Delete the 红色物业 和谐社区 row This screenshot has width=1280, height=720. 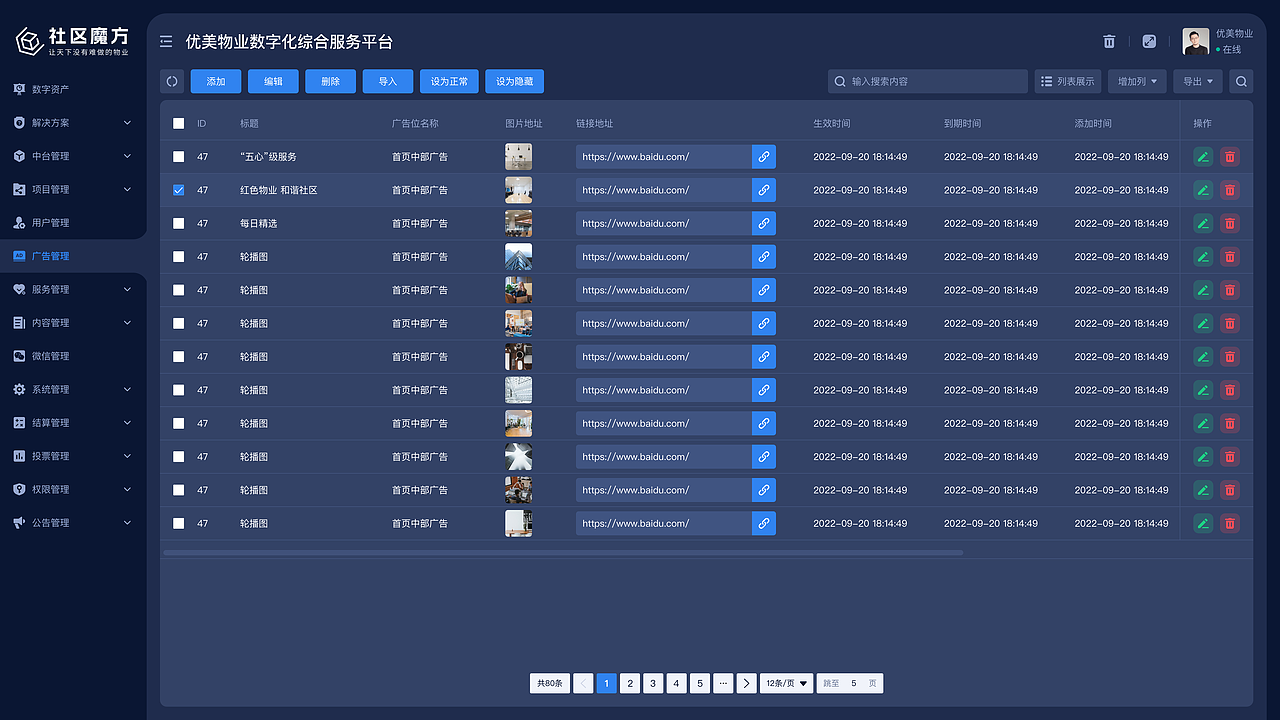[1230, 190]
